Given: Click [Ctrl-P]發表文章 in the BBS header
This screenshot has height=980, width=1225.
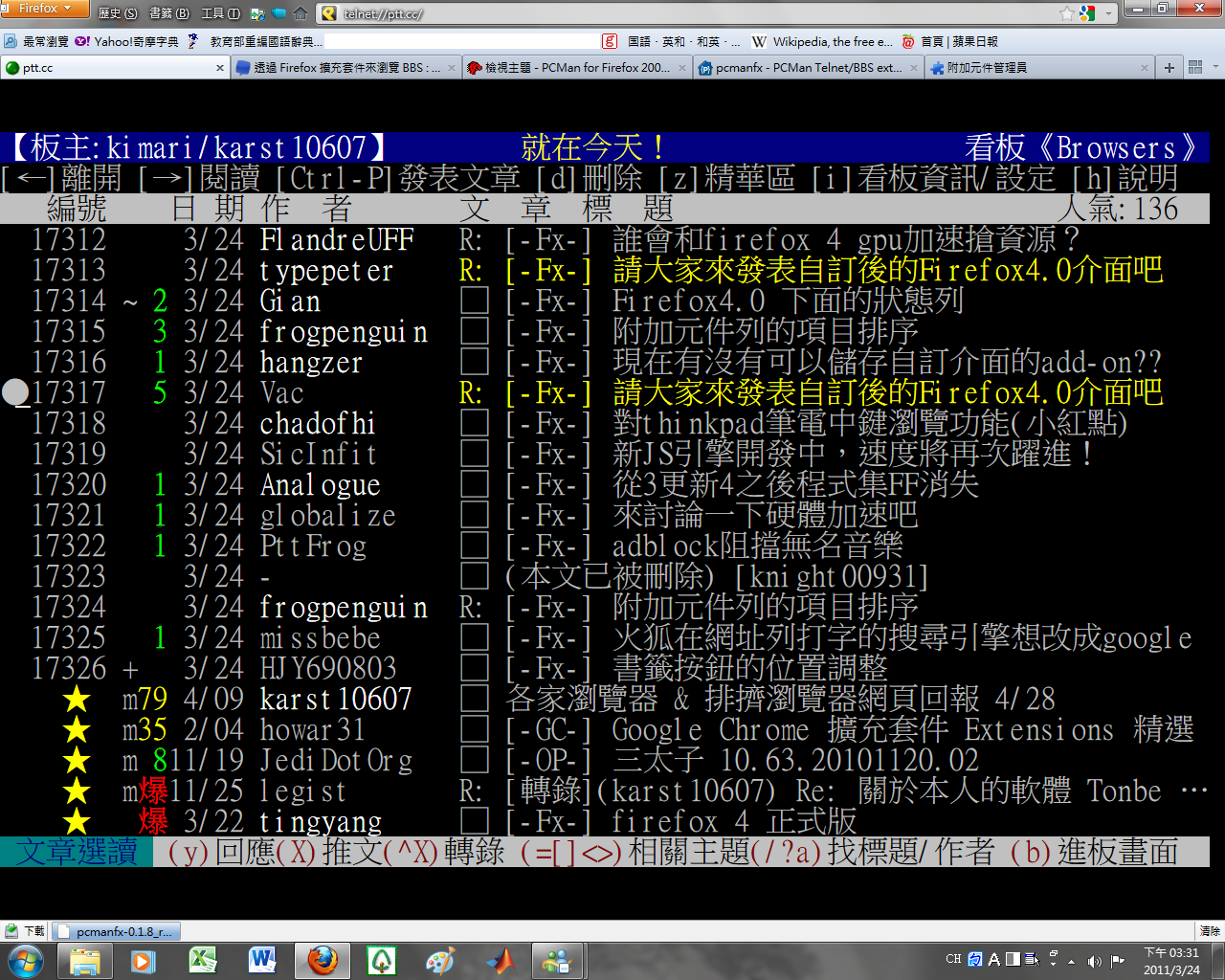Looking at the screenshot, I should pos(398,178).
